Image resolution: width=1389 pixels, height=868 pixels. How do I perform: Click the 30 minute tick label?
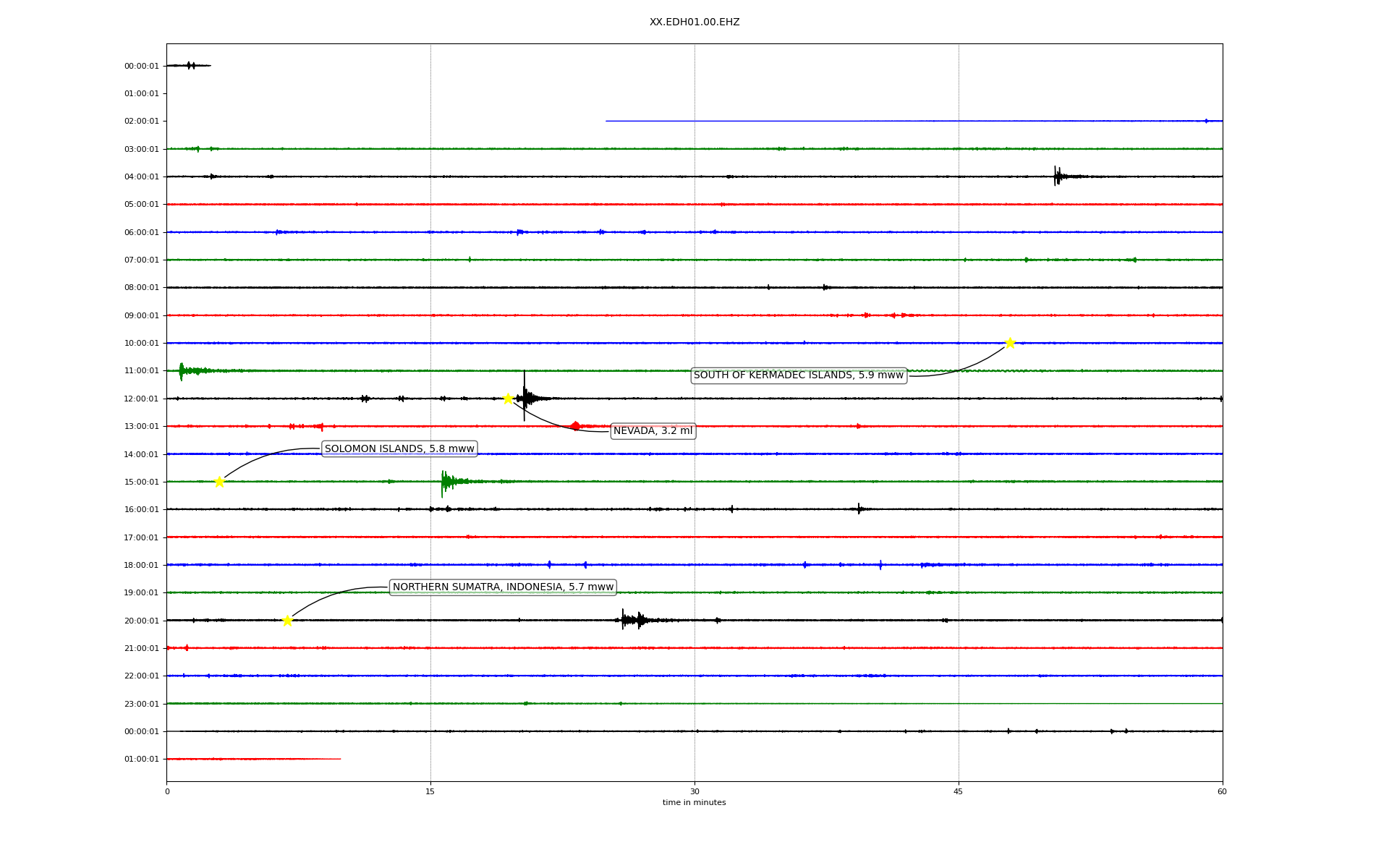694,791
